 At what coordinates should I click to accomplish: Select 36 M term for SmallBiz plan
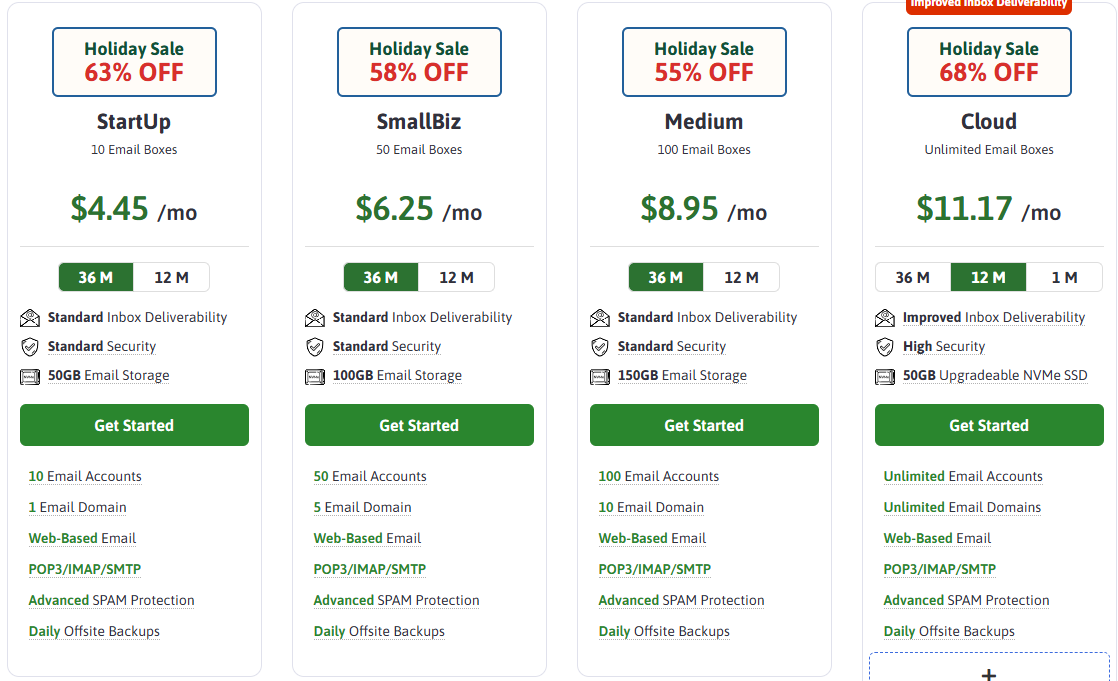pos(381,277)
